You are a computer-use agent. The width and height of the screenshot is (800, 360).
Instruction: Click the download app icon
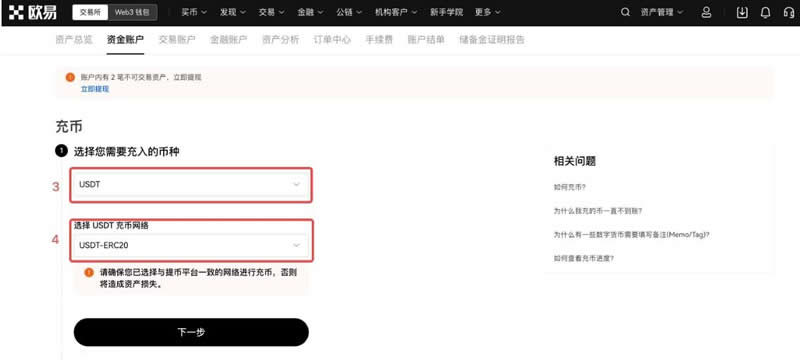[742, 12]
